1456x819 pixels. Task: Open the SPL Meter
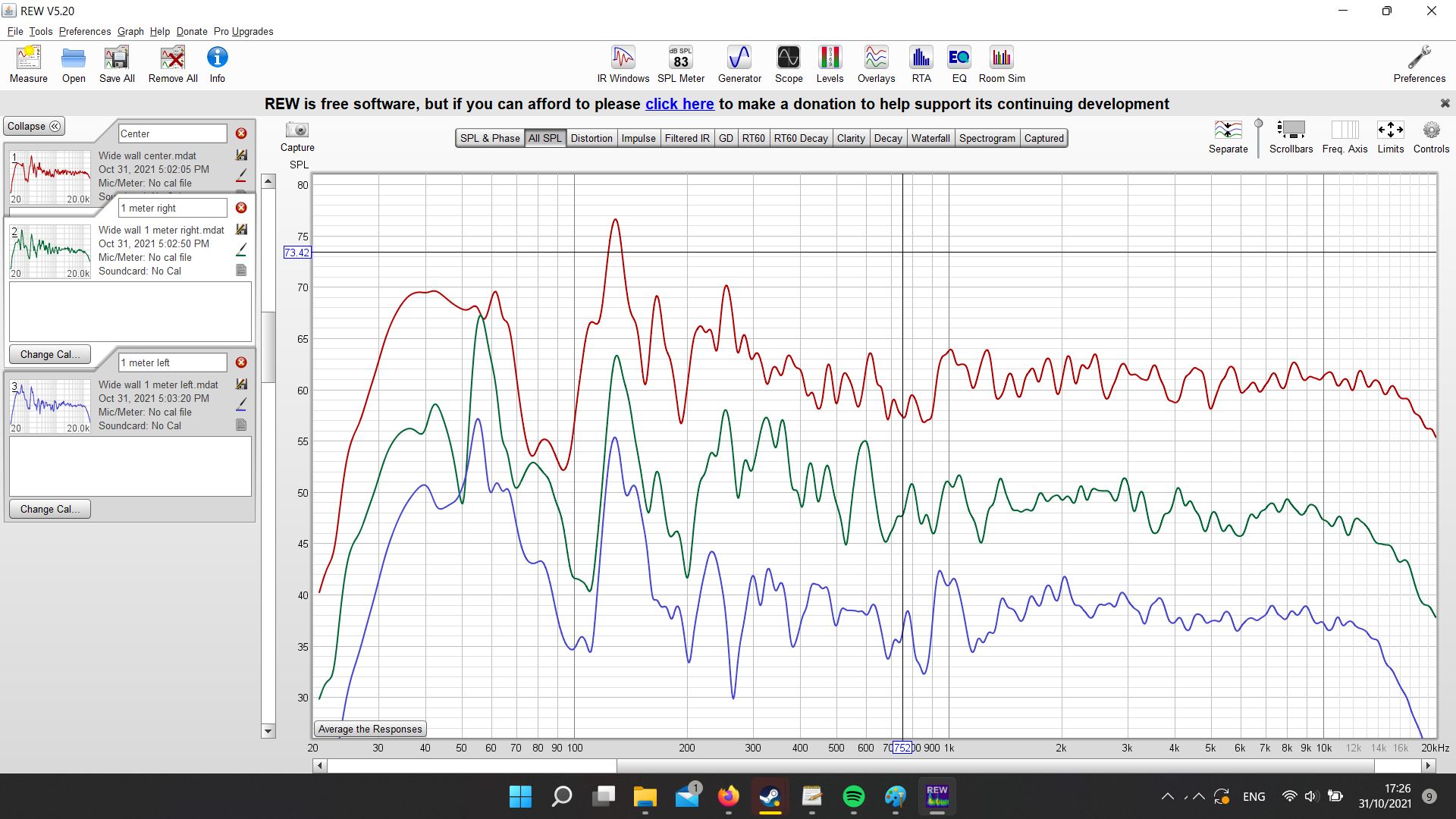pyautogui.click(x=681, y=64)
